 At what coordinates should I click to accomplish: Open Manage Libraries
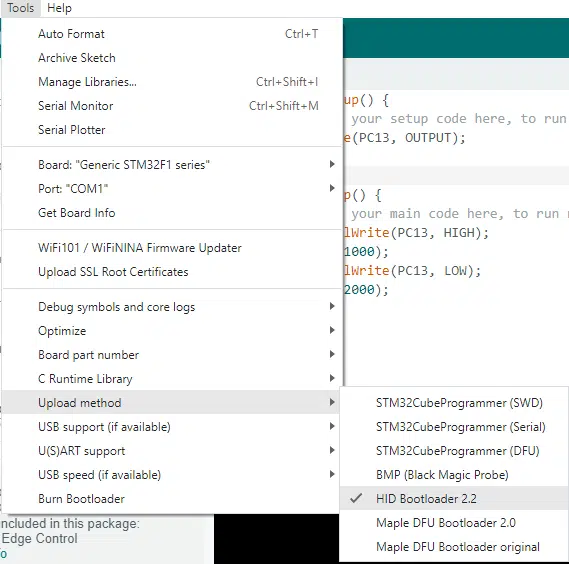(x=172, y=82)
